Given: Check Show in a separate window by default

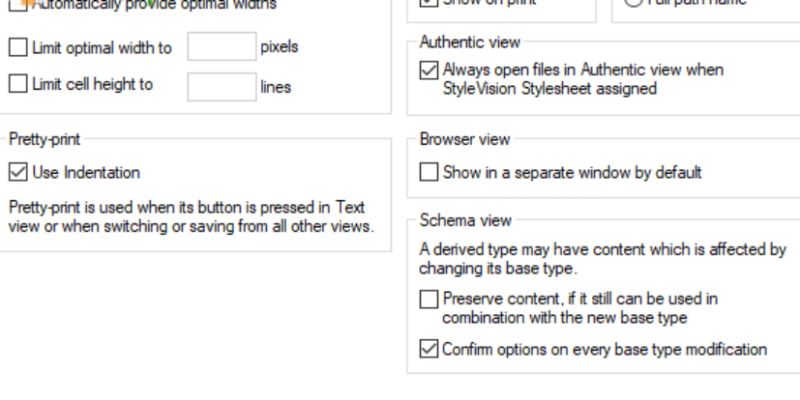Looking at the screenshot, I should click(x=429, y=172).
